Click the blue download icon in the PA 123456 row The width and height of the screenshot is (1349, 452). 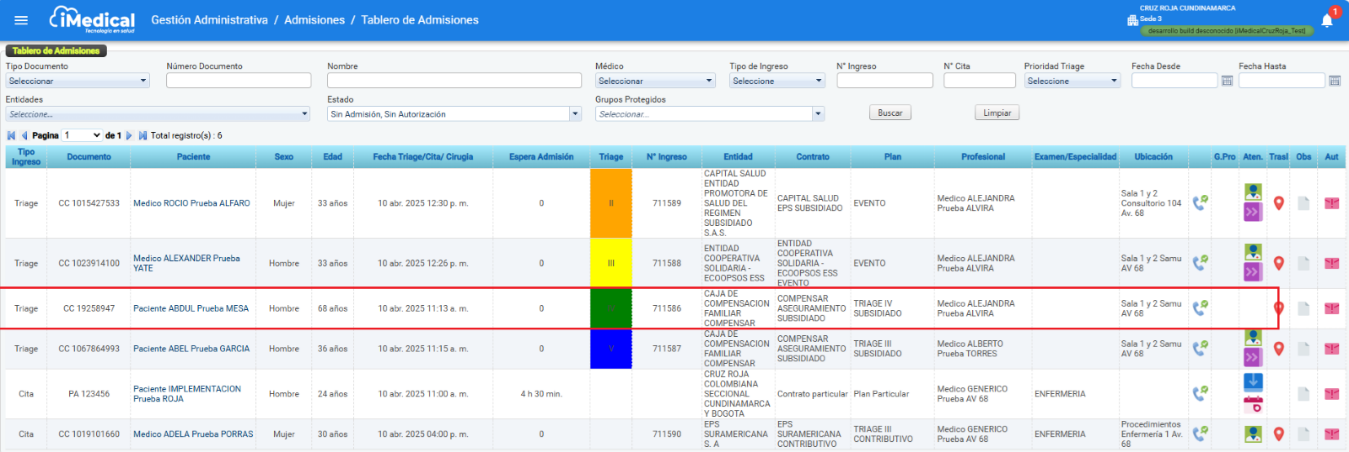[1253, 382]
